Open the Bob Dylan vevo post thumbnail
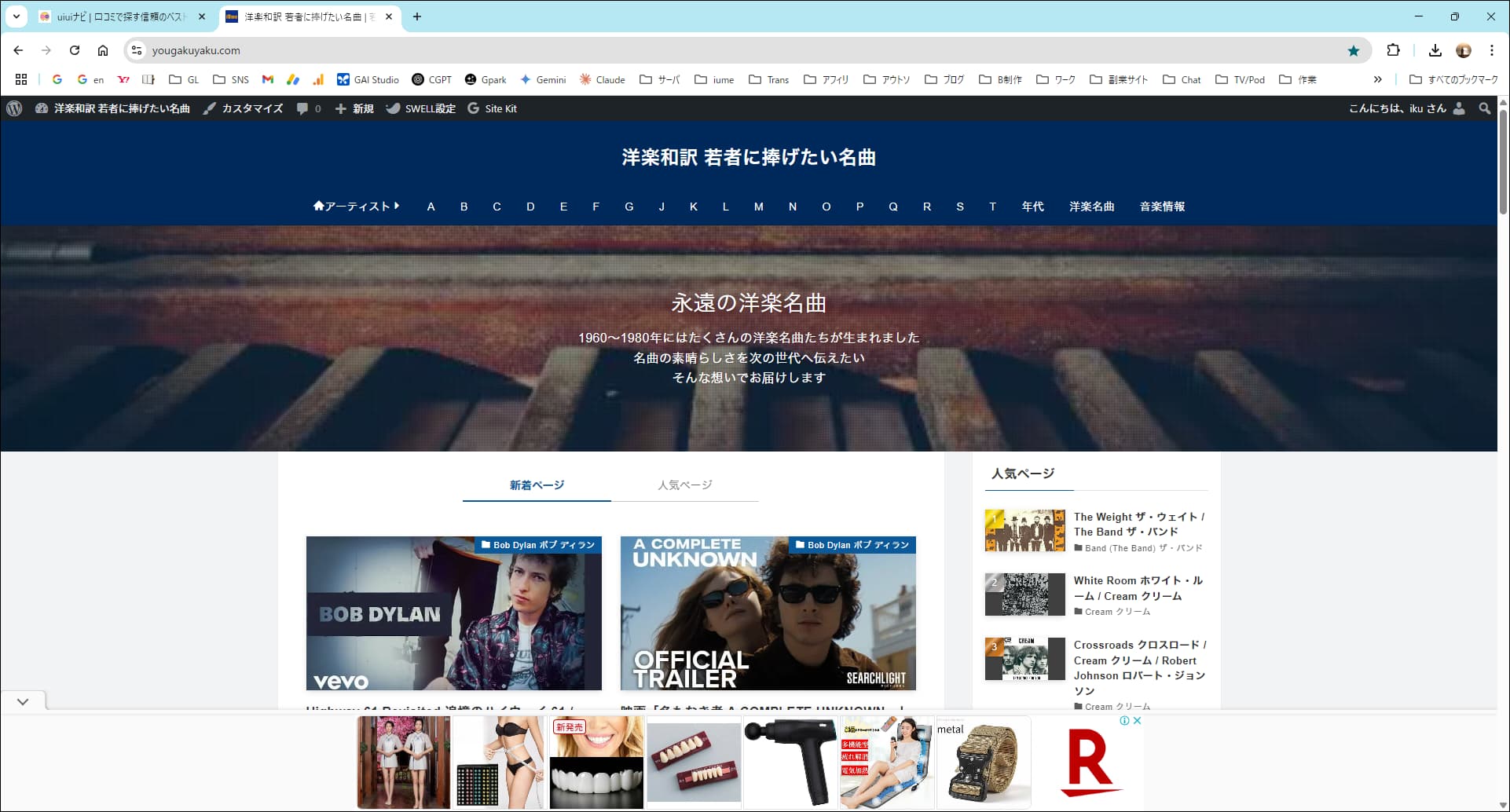 coord(454,613)
